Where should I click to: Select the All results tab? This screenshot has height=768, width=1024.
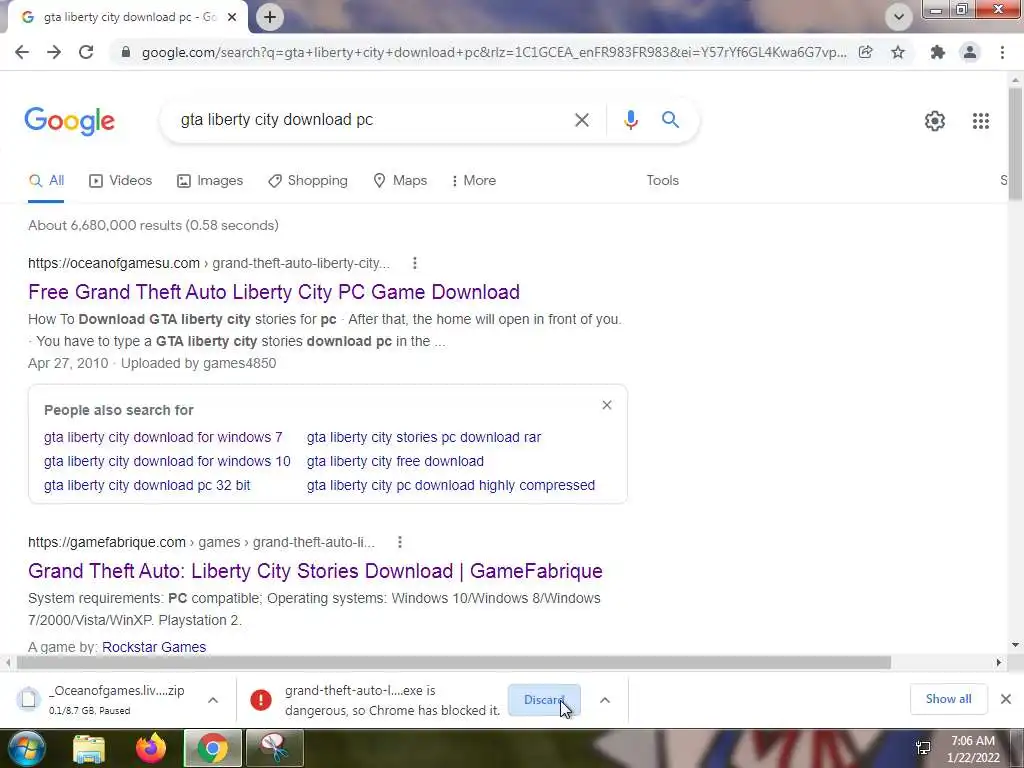(46, 181)
